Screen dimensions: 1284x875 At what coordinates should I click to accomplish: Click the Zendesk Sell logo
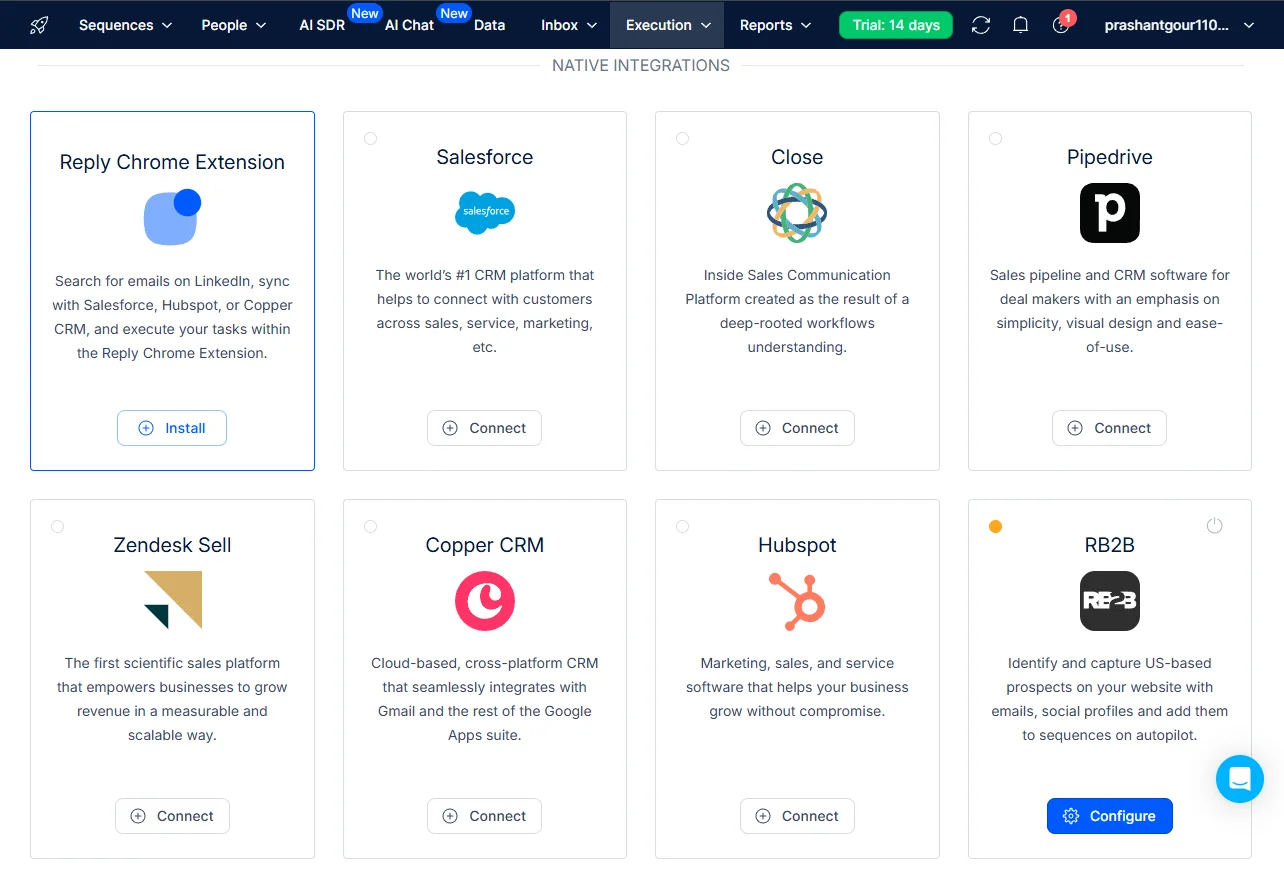pyautogui.click(x=172, y=600)
